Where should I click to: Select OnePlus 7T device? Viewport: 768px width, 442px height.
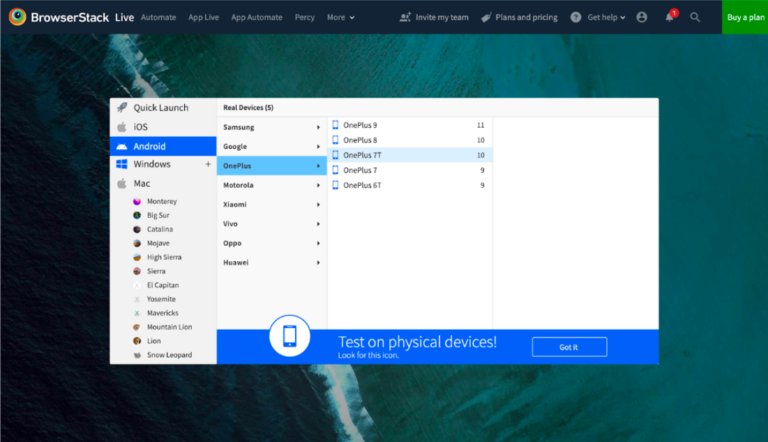[x=410, y=155]
